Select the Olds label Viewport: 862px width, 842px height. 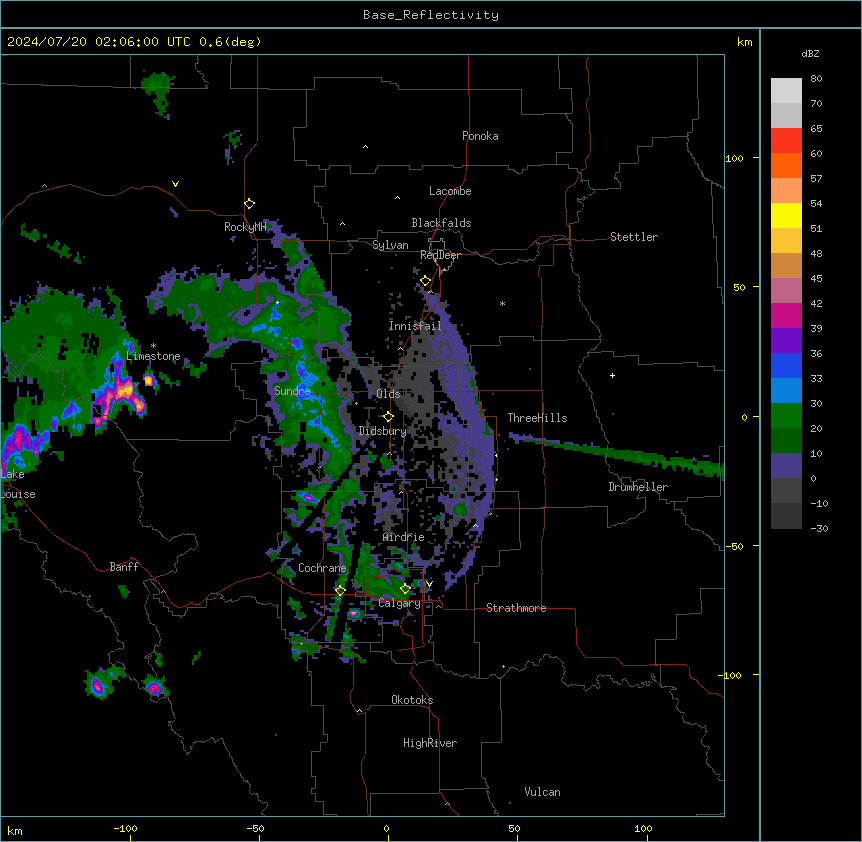[388, 394]
